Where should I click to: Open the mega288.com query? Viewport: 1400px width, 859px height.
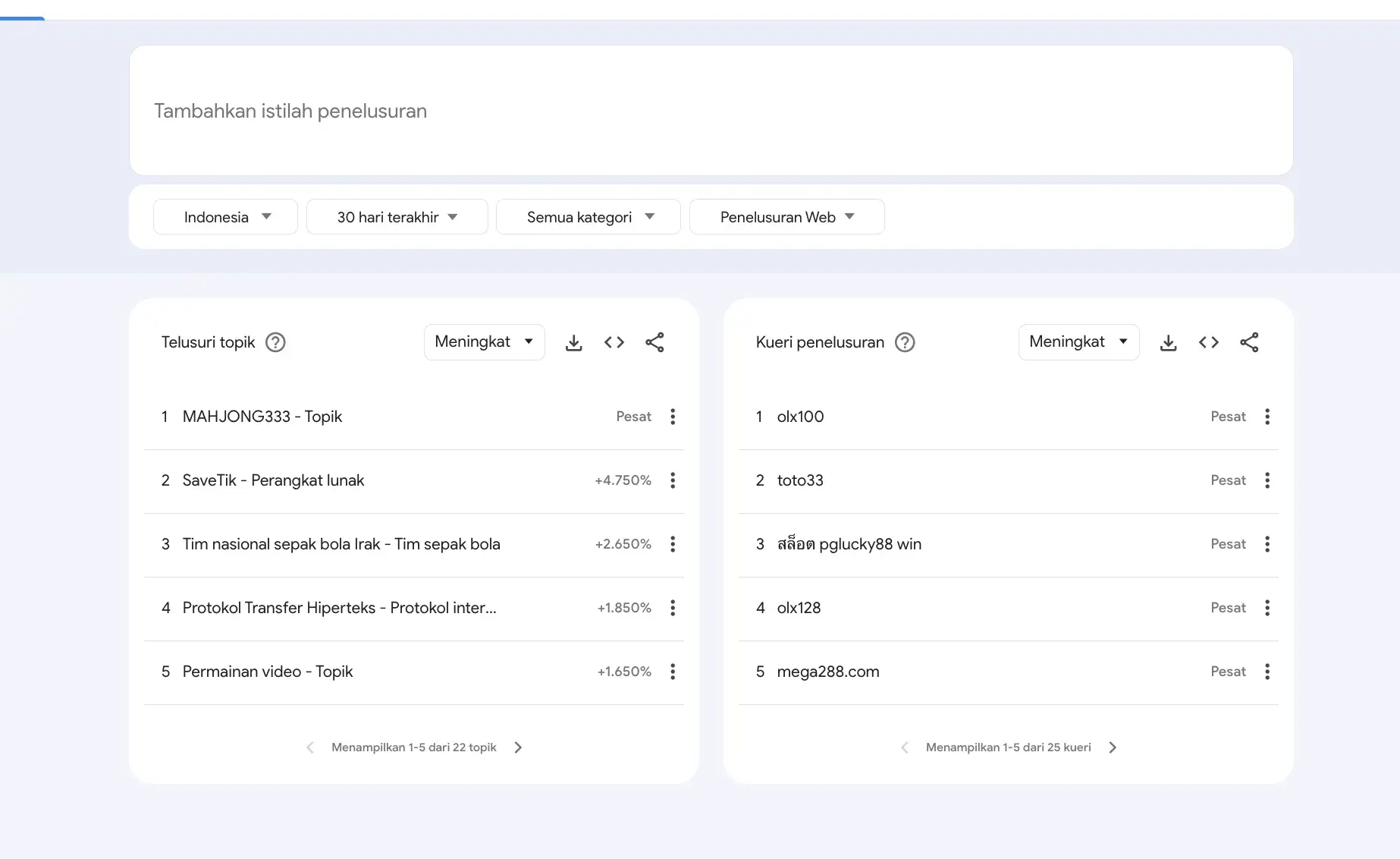(828, 672)
